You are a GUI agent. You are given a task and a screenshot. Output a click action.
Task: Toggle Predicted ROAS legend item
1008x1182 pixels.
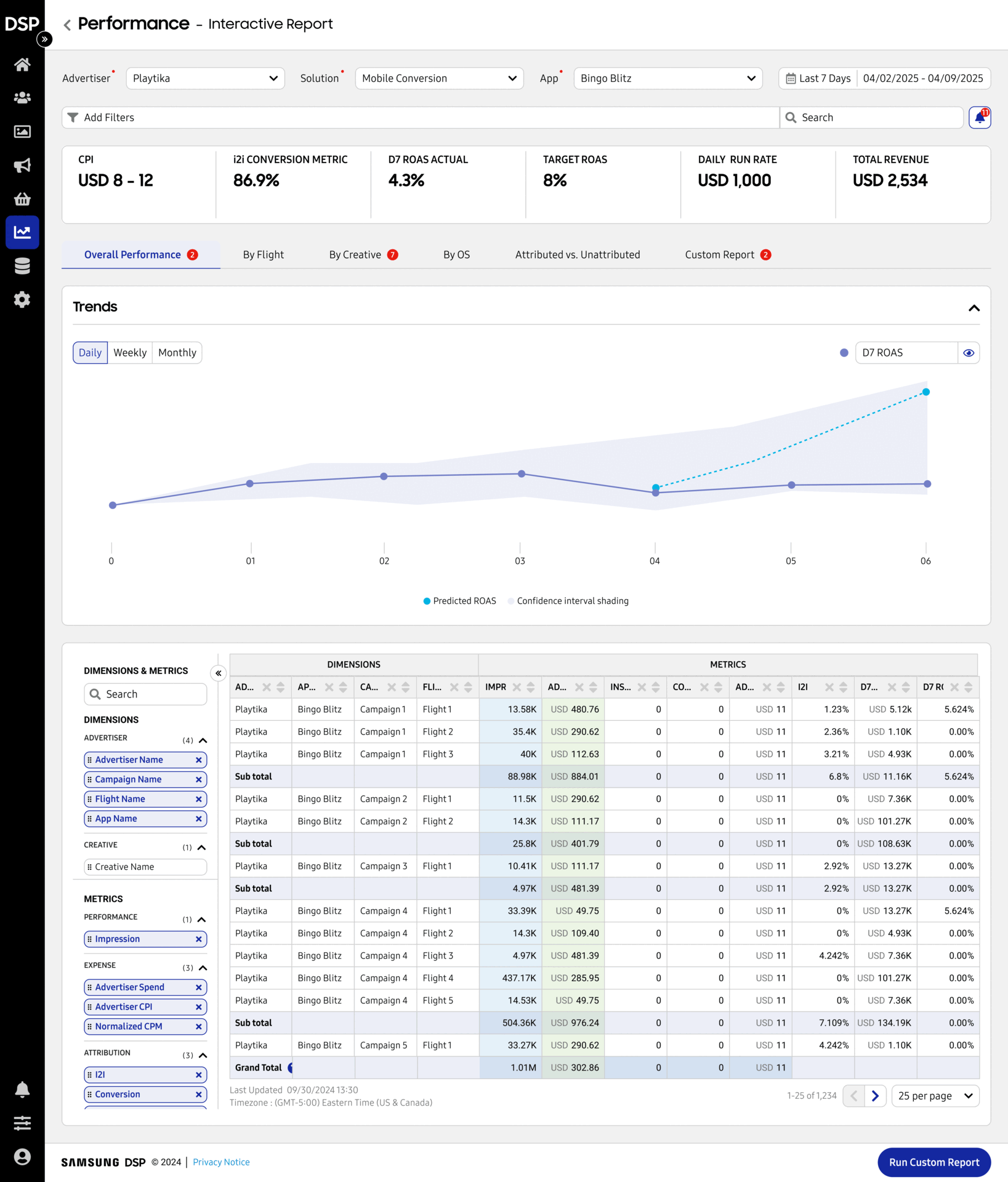click(x=459, y=601)
